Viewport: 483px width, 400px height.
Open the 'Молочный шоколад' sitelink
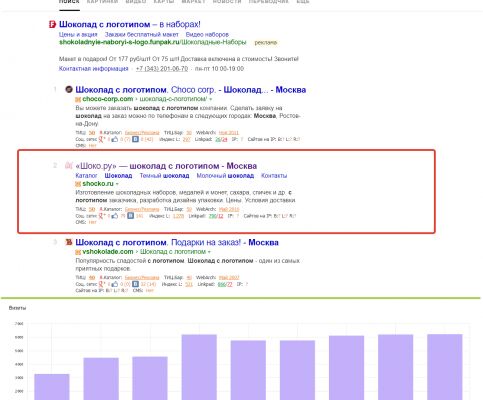(x=225, y=176)
